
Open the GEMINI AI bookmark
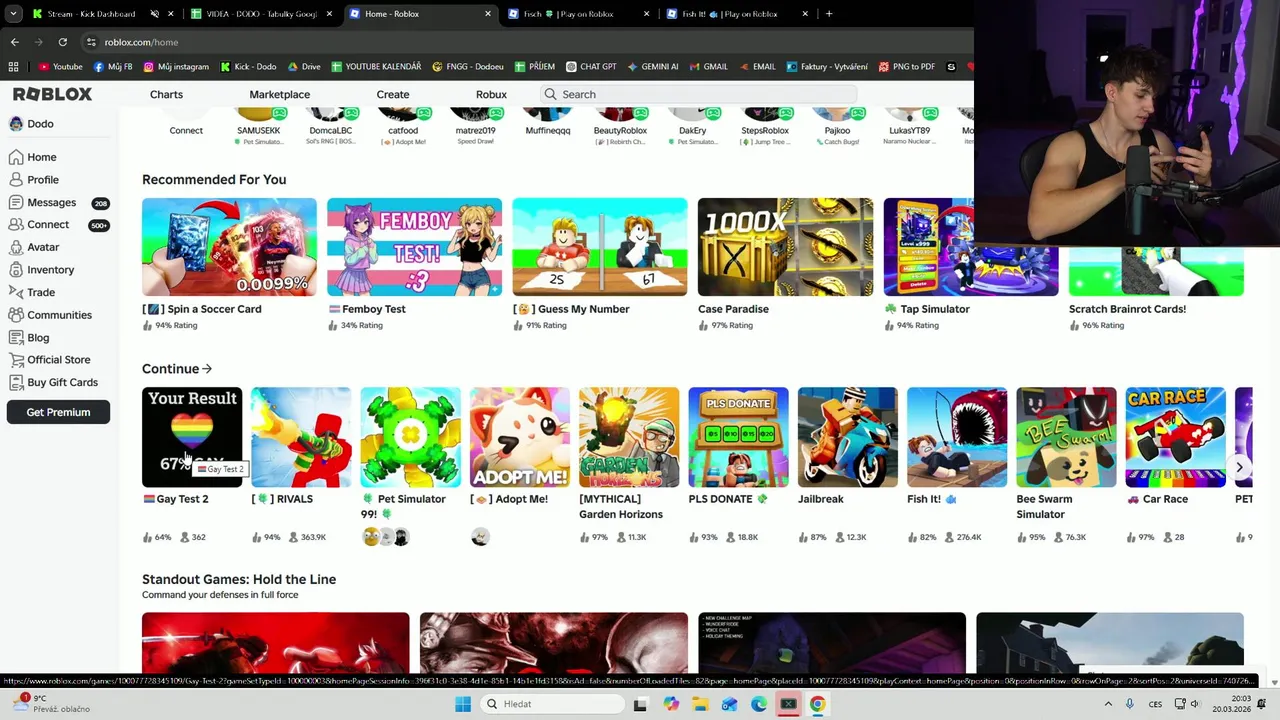click(653, 67)
